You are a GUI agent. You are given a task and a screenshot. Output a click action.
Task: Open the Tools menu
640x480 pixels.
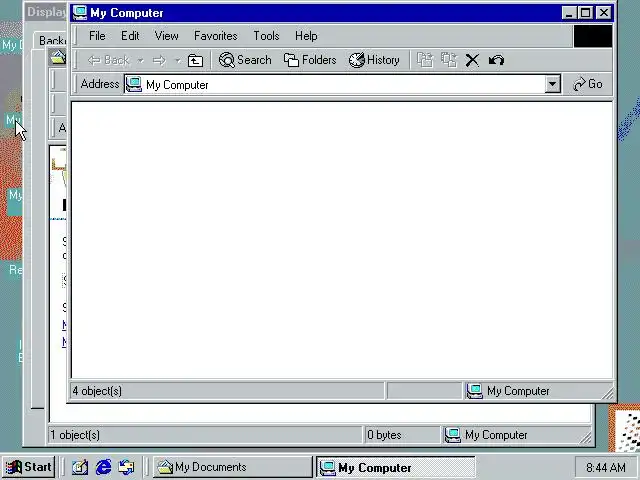(x=266, y=36)
